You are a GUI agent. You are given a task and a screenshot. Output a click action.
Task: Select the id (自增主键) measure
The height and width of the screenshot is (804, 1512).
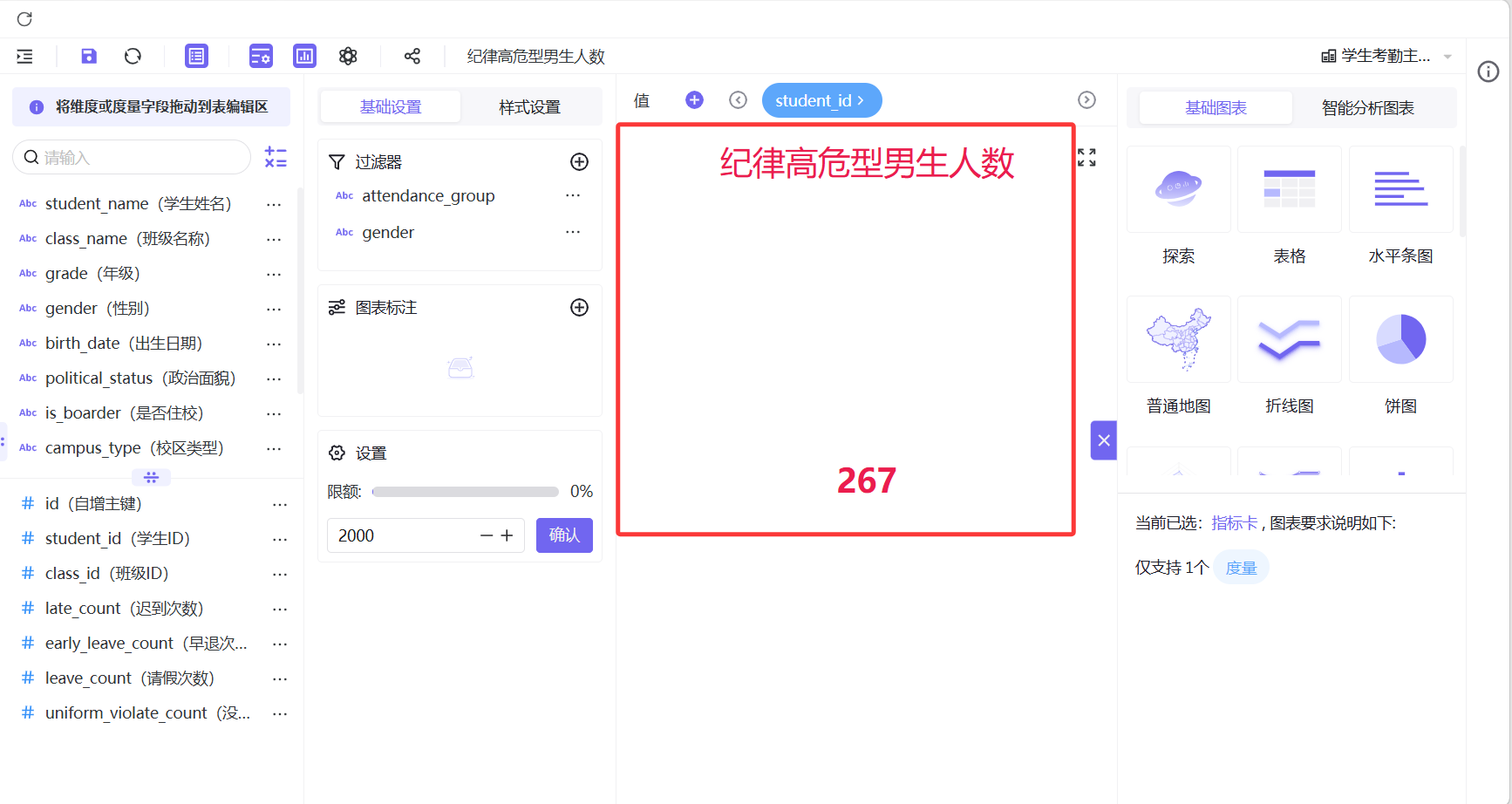[93, 504]
